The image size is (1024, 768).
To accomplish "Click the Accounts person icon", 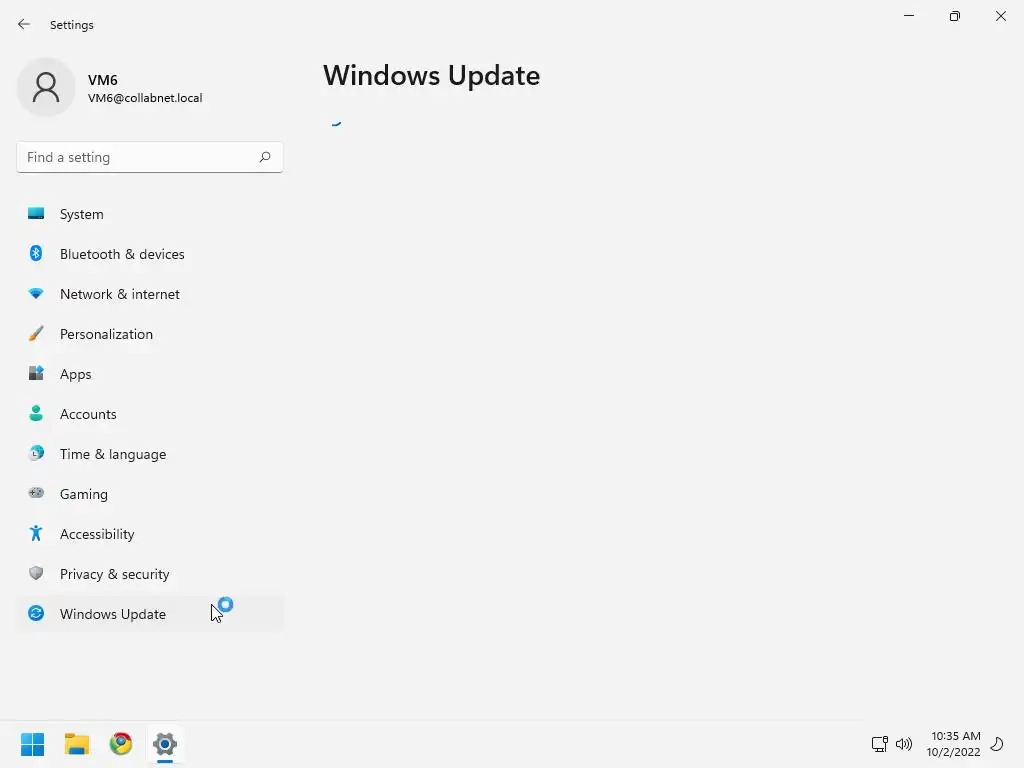I will pos(36,413).
